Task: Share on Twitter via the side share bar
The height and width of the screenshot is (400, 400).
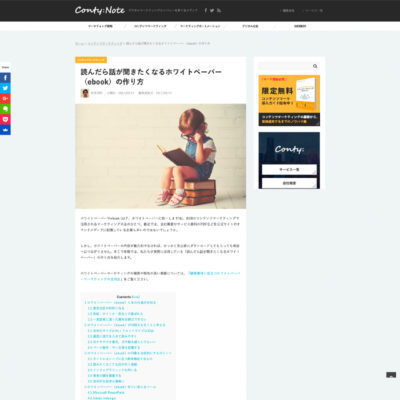Action: coord(5,88)
